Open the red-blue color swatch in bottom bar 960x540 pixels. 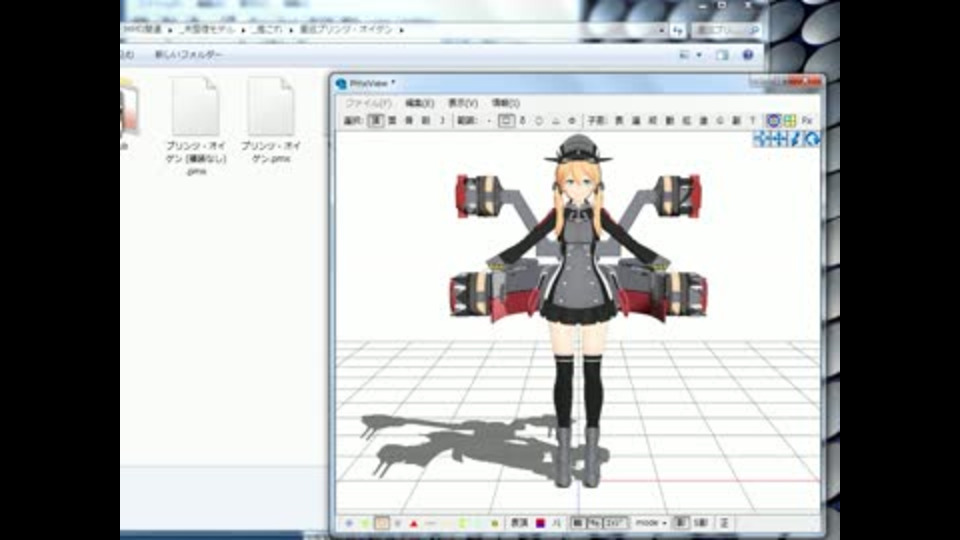point(540,523)
